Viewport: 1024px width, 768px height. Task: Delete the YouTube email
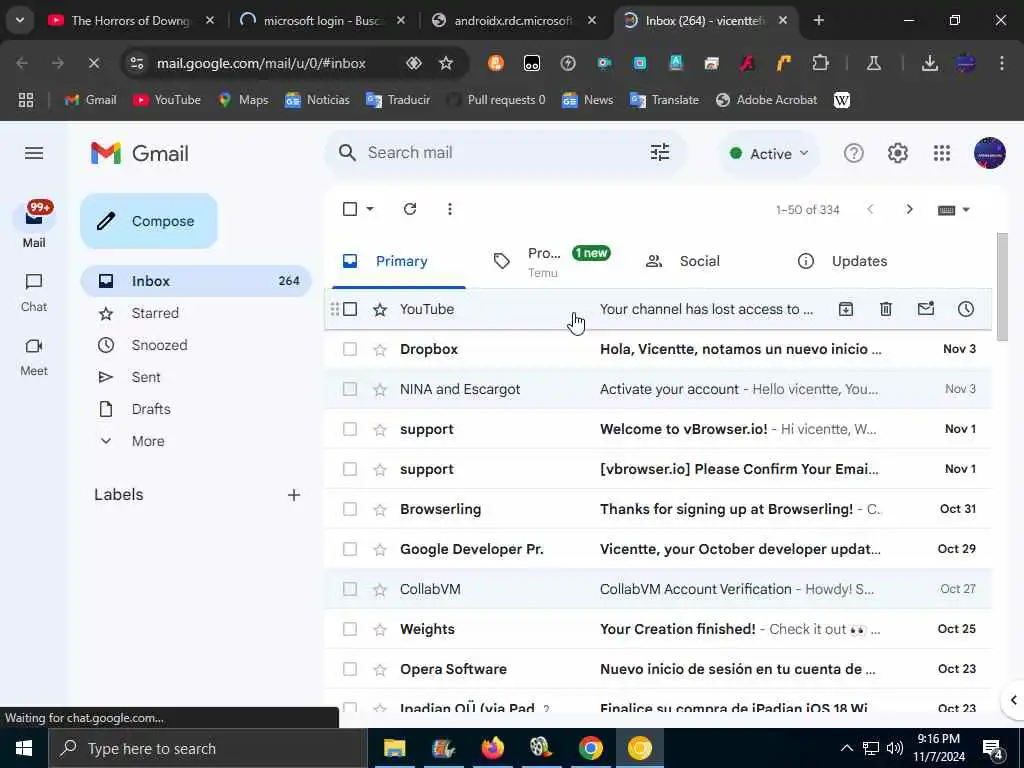click(x=886, y=309)
